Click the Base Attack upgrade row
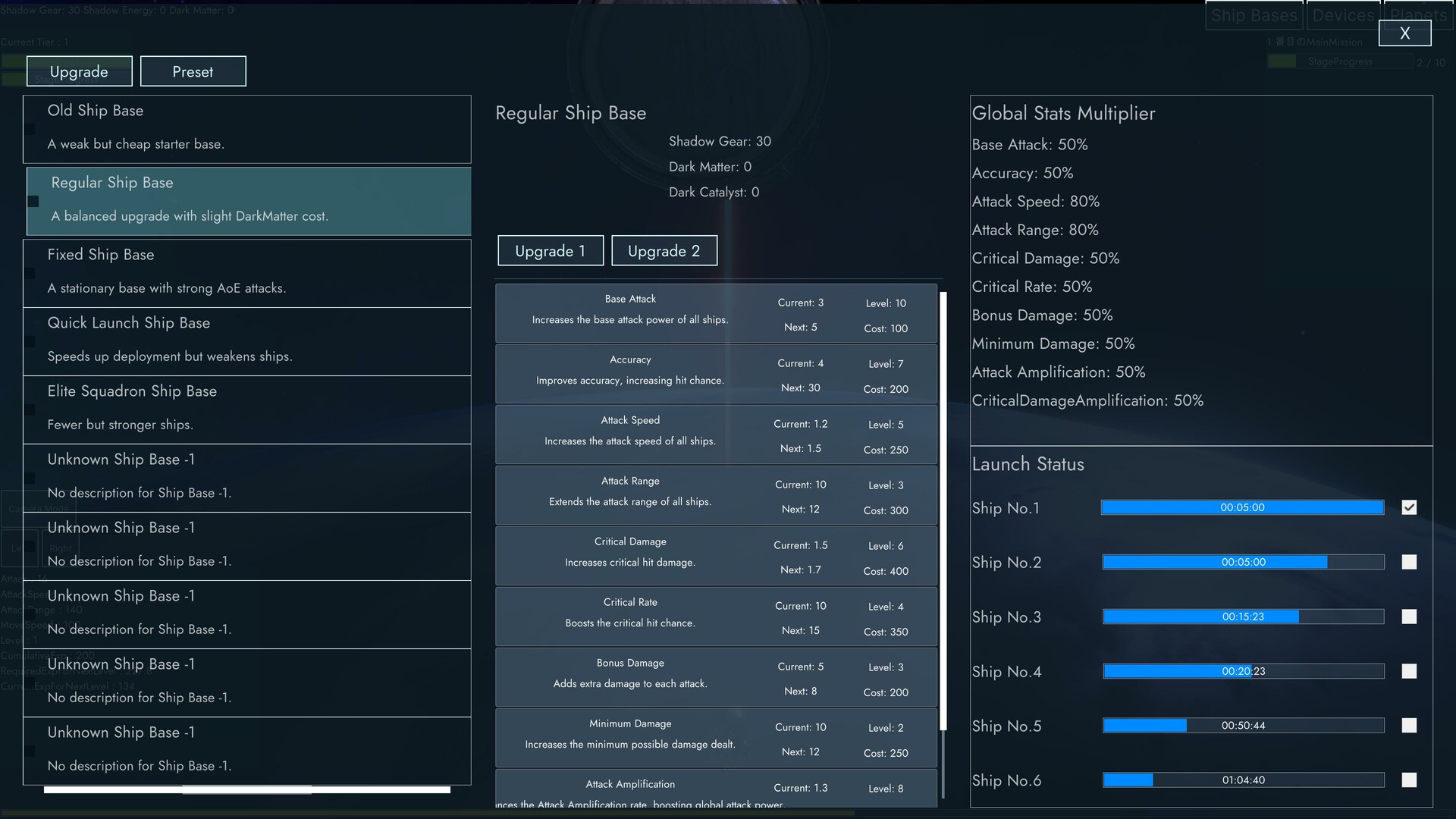Viewport: 1456px width, 819px height. (715, 313)
